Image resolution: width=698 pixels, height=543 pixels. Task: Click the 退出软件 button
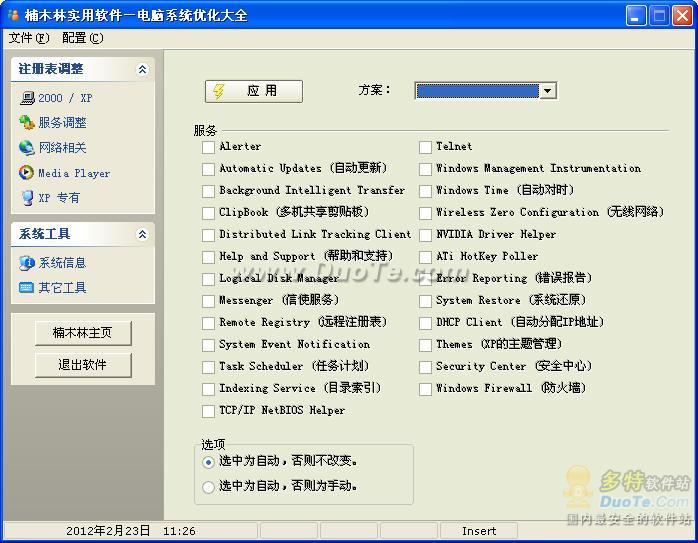click(83, 365)
